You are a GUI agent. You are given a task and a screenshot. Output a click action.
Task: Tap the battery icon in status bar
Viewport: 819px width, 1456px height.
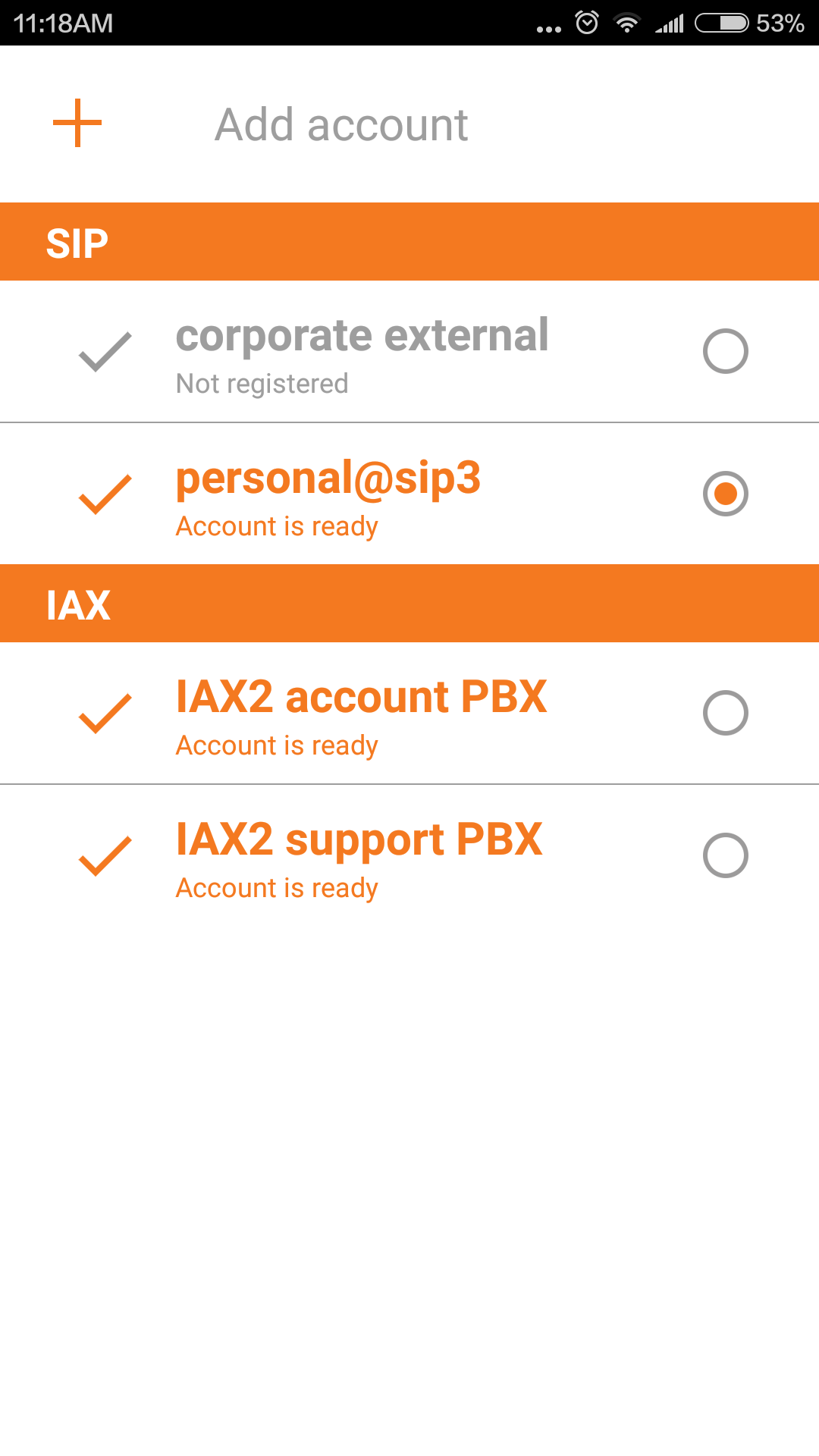pos(721,23)
